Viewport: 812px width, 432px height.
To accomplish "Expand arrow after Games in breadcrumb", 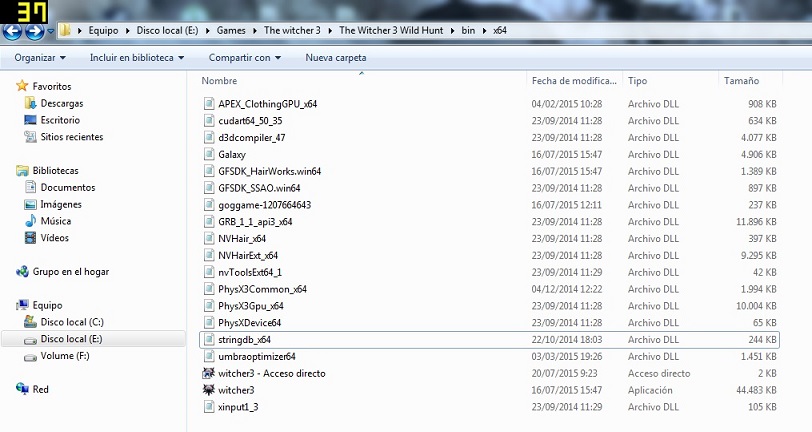I will click(255, 31).
